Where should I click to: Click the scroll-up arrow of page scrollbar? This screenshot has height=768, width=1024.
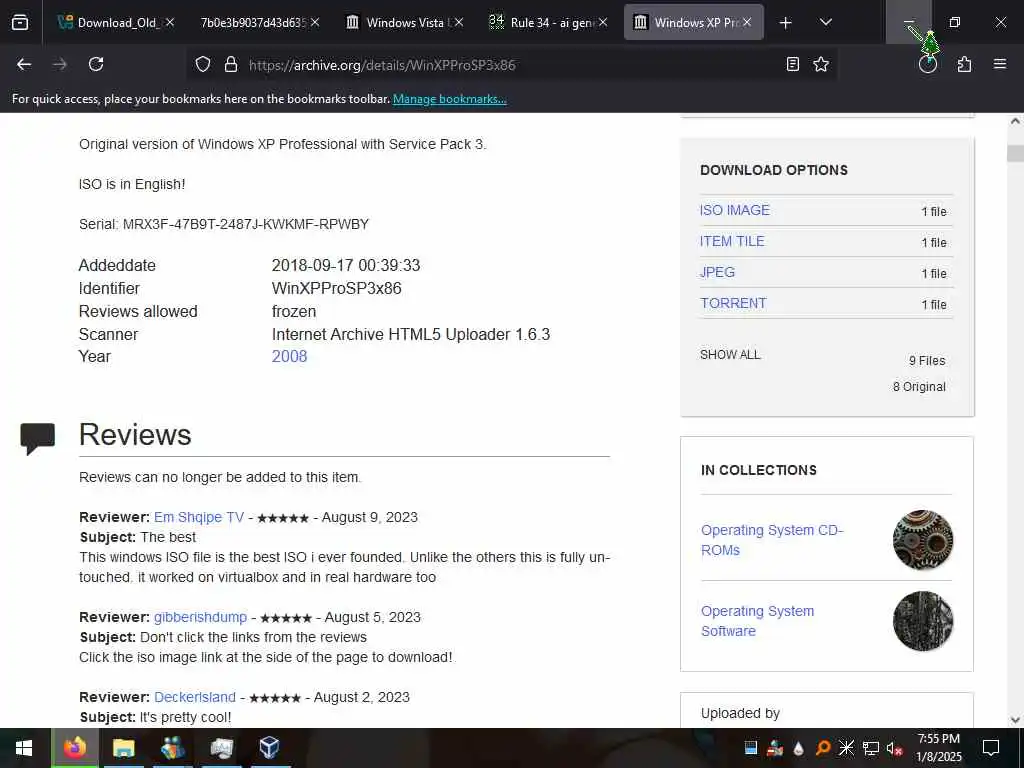(x=1015, y=121)
